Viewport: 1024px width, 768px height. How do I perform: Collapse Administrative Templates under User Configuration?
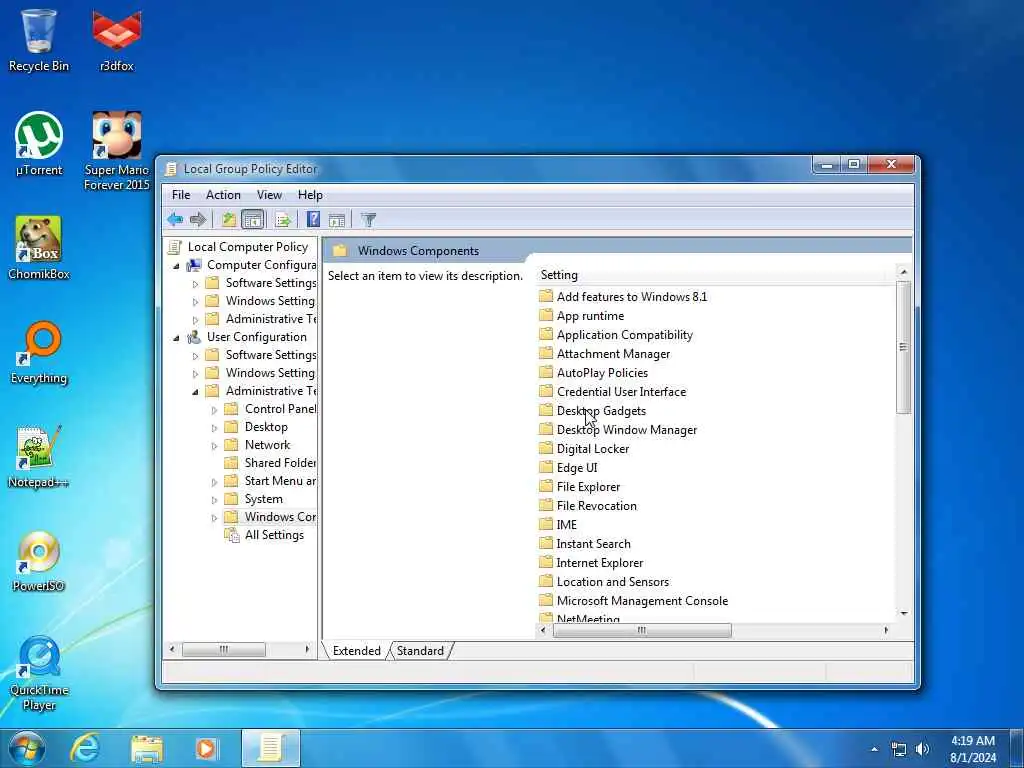coord(195,392)
